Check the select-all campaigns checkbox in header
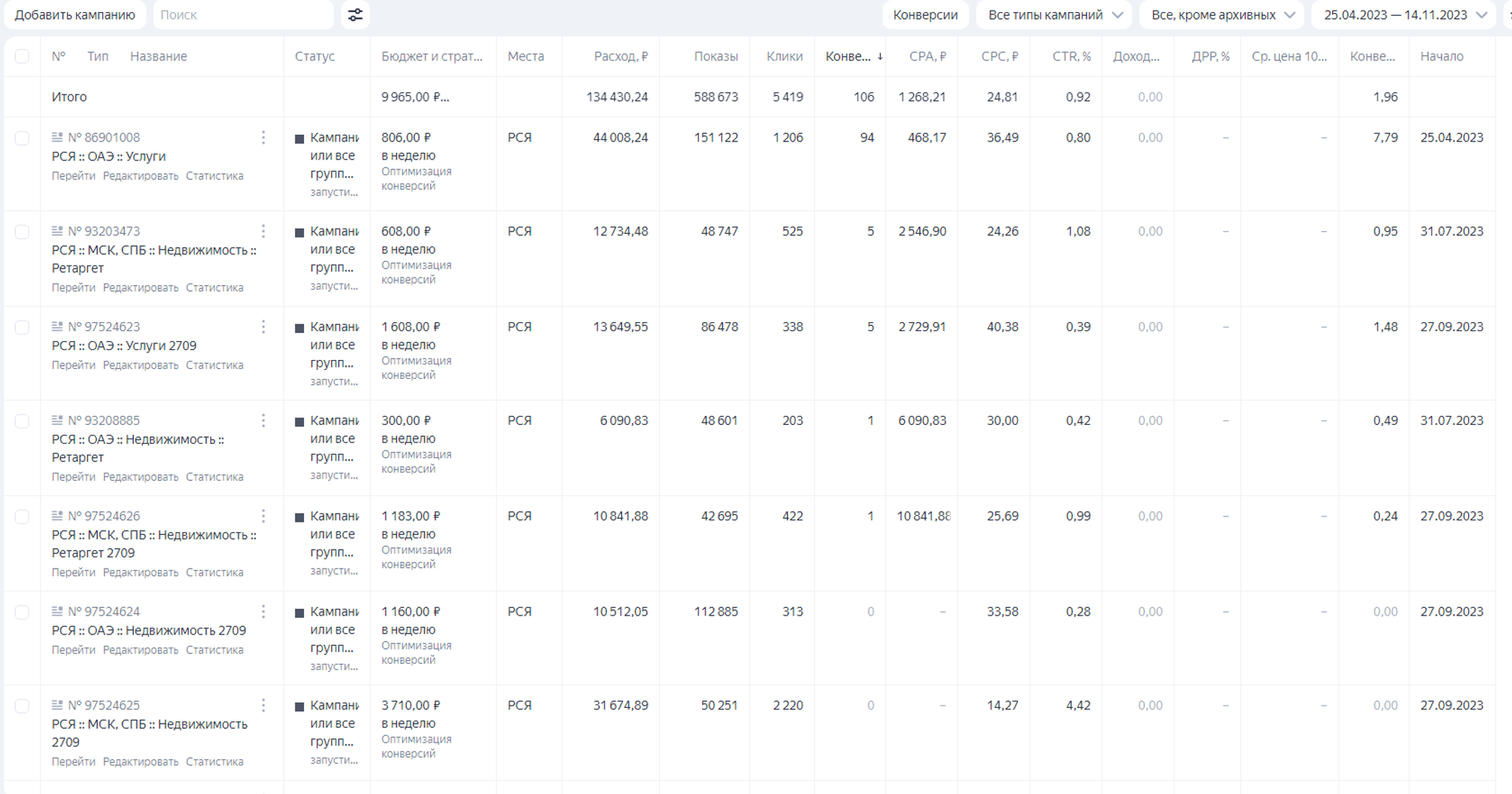The height and width of the screenshot is (794, 1512). 22,55
